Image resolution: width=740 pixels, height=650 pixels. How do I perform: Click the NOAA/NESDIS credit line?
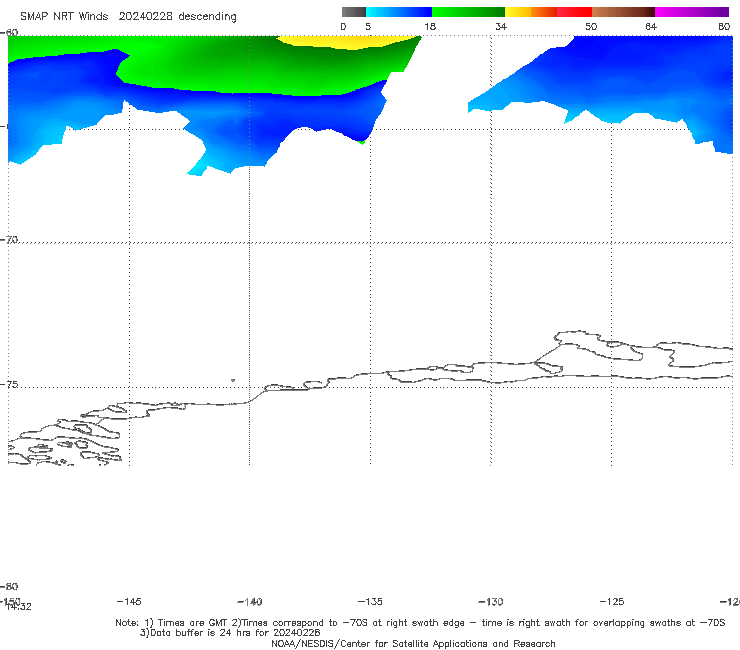(413, 643)
